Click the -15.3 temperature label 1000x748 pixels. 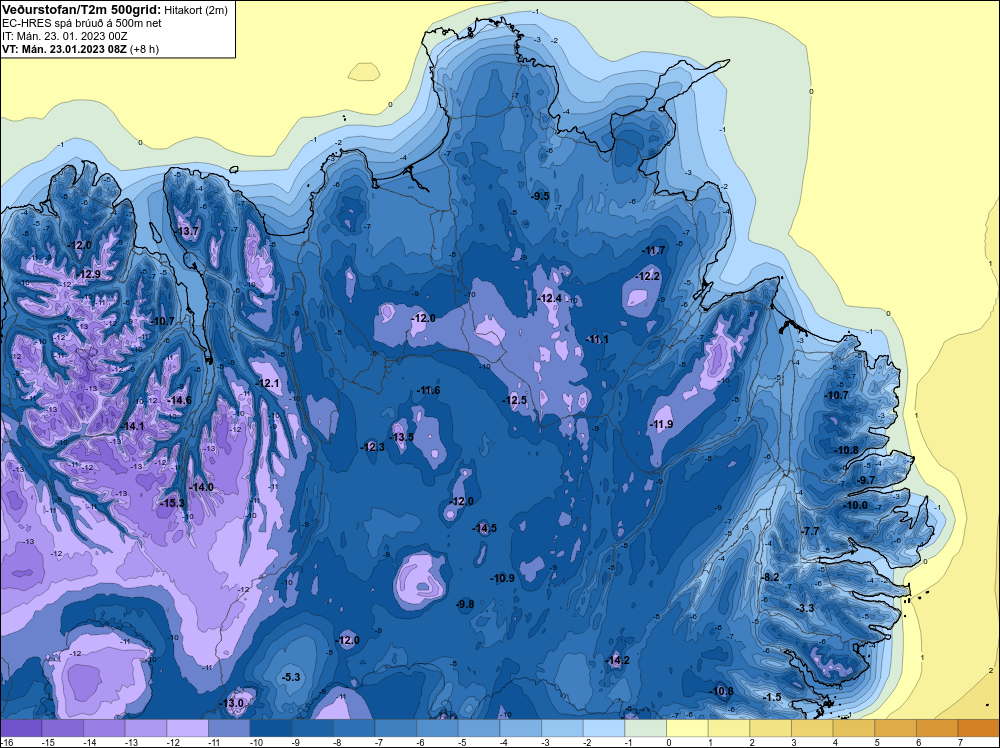[172, 503]
